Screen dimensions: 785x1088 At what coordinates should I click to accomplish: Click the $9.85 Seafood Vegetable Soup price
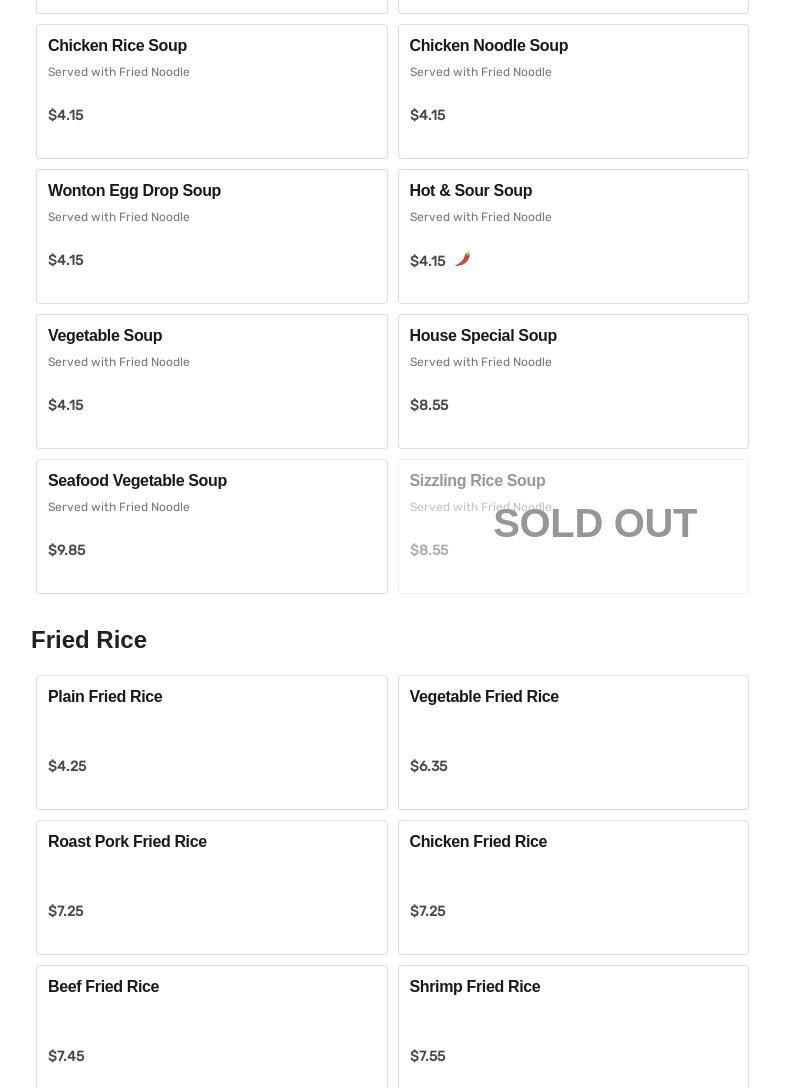(67, 550)
